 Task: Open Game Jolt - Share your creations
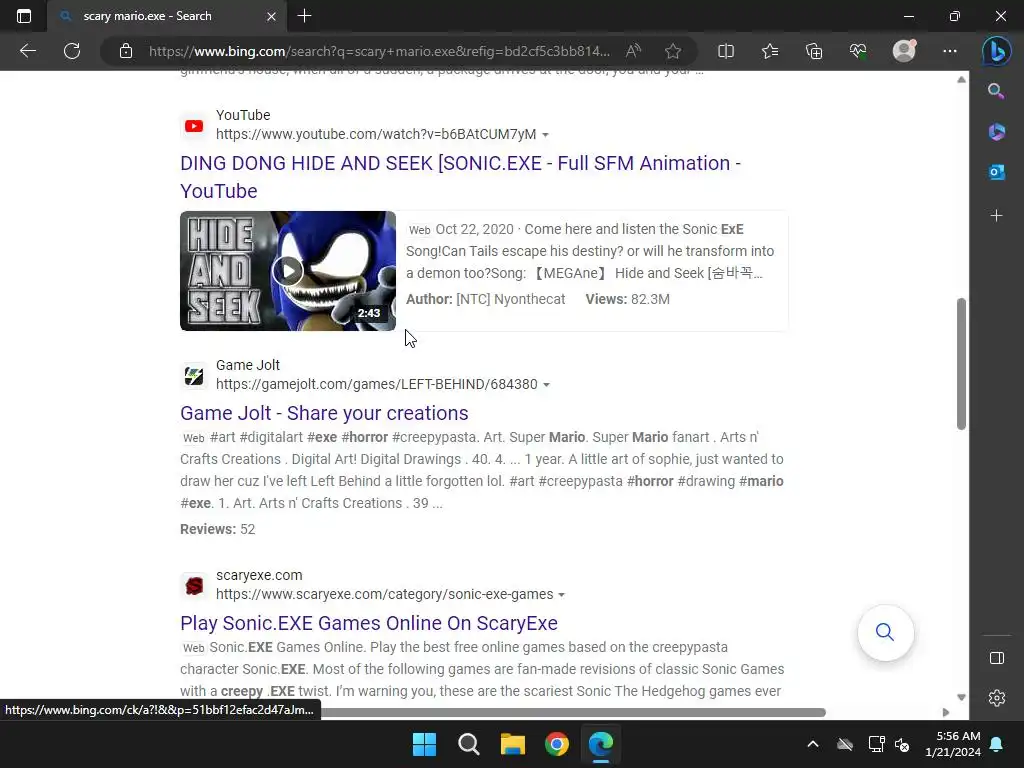click(x=324, y=413)
